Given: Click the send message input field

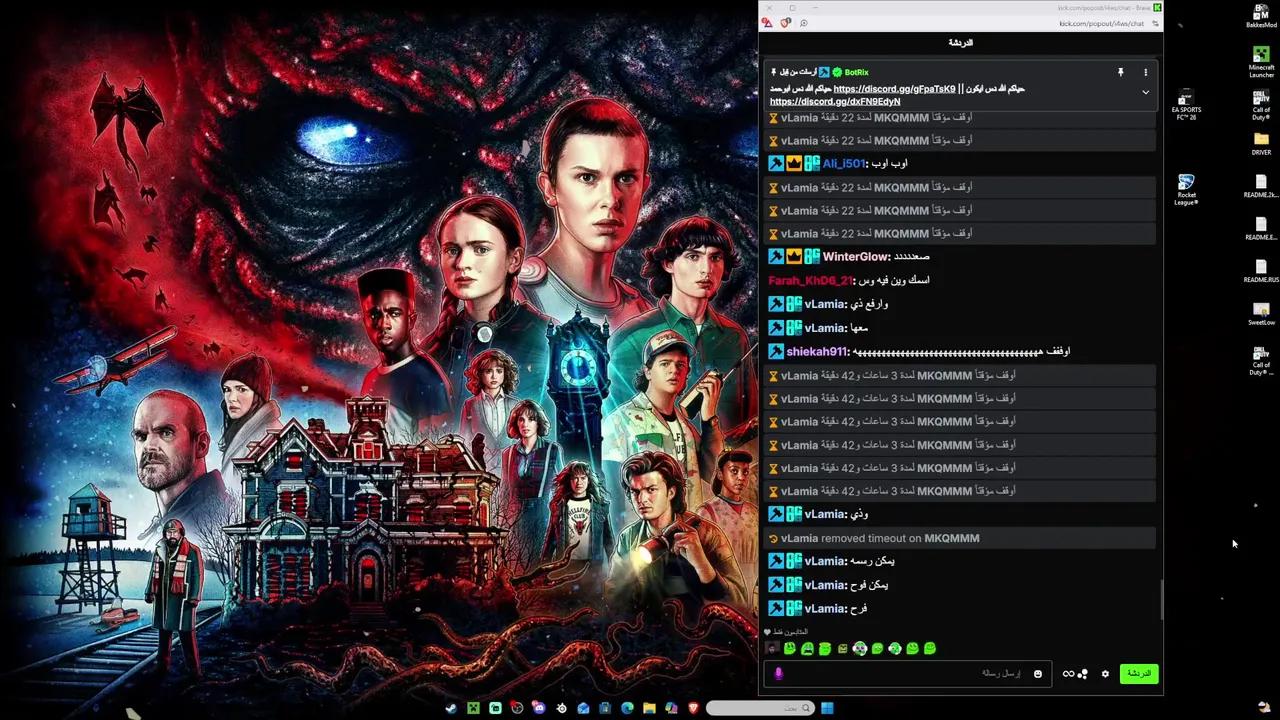Looking at the screenshot, I should pos(908,674).
